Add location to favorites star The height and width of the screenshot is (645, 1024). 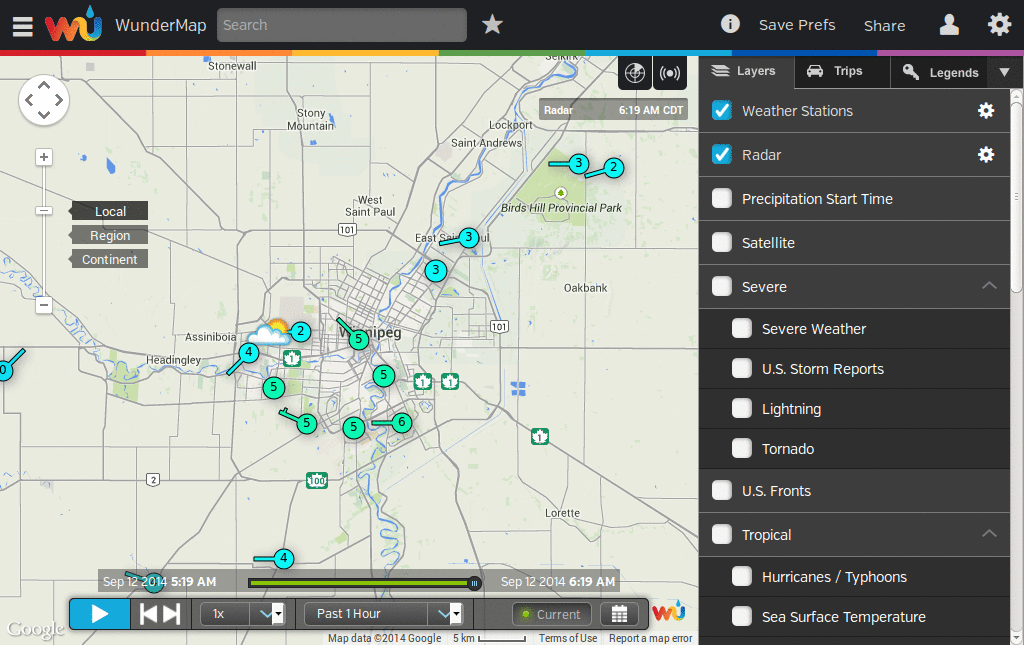[492, 25]
